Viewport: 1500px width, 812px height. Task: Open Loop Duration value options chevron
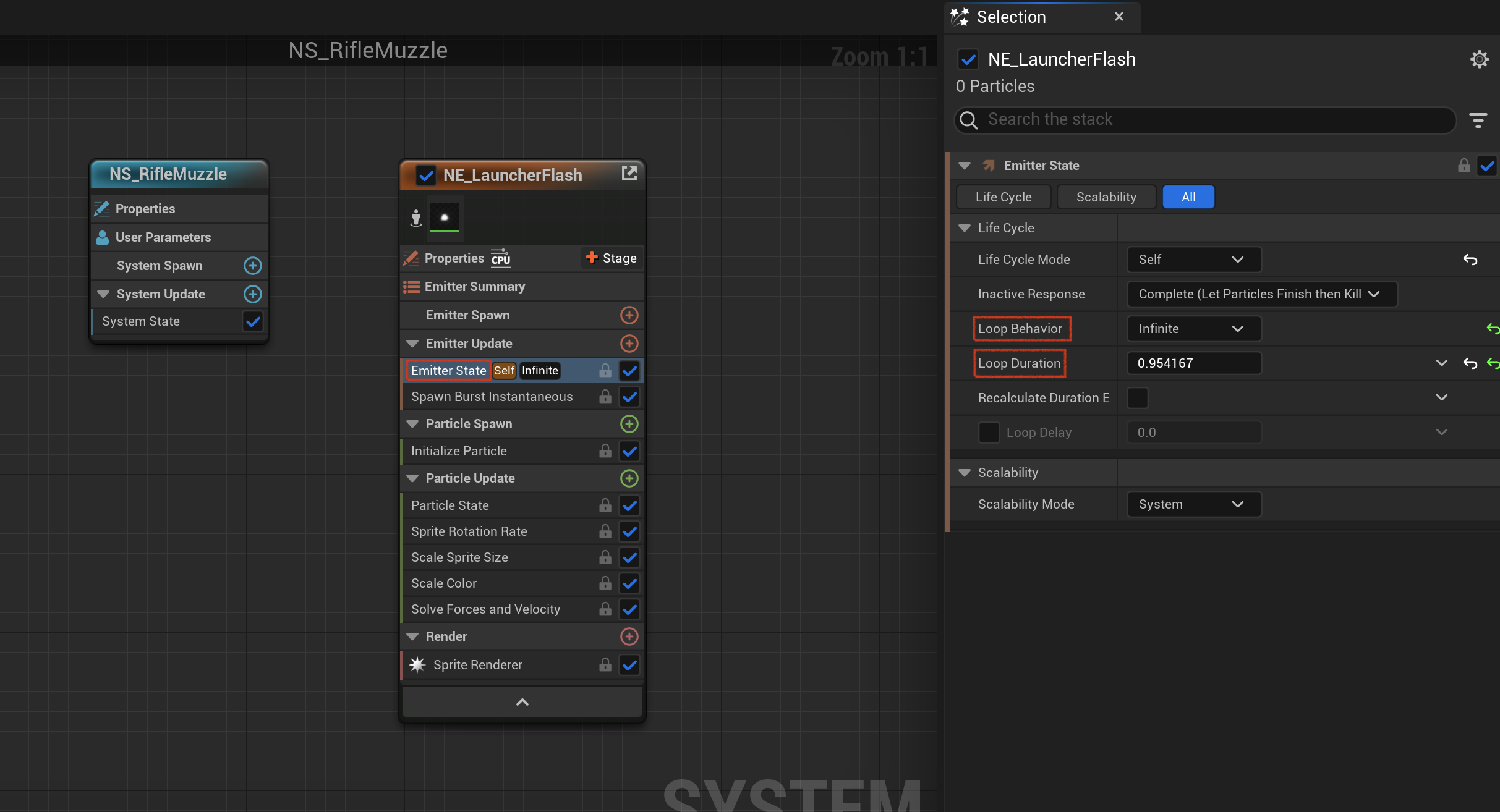1441,363
